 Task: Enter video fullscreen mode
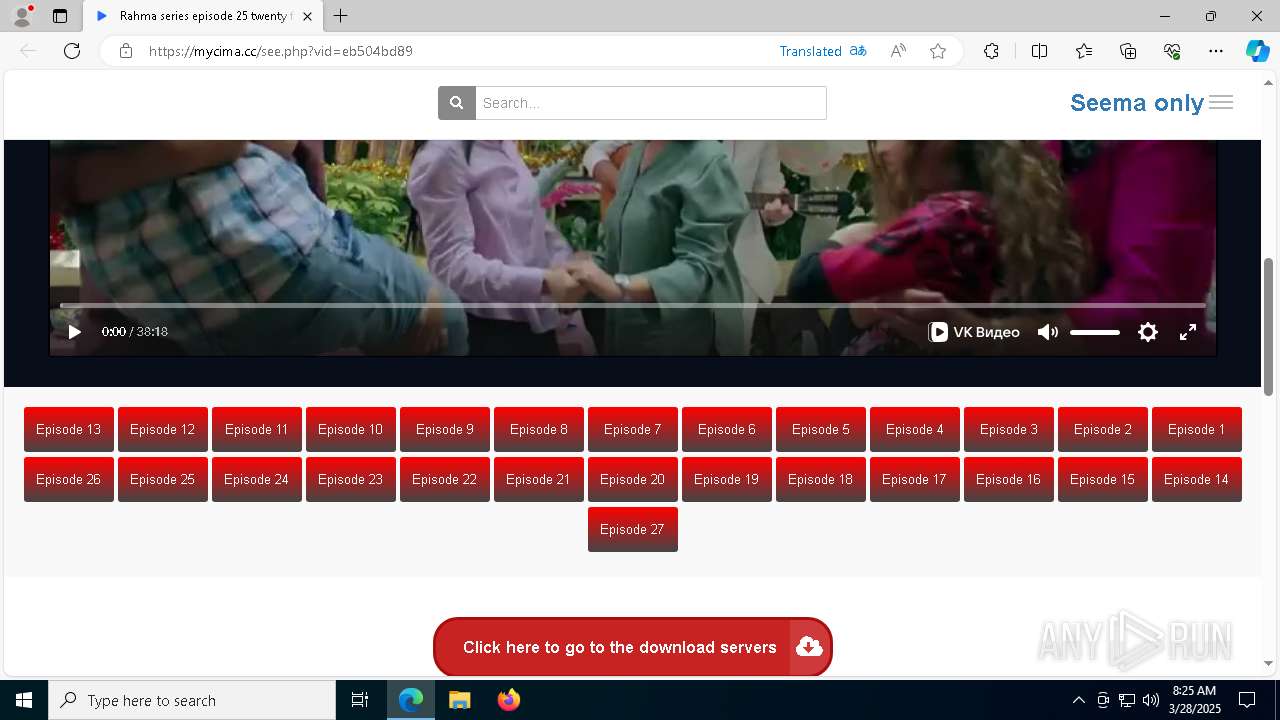point(1188,332)
